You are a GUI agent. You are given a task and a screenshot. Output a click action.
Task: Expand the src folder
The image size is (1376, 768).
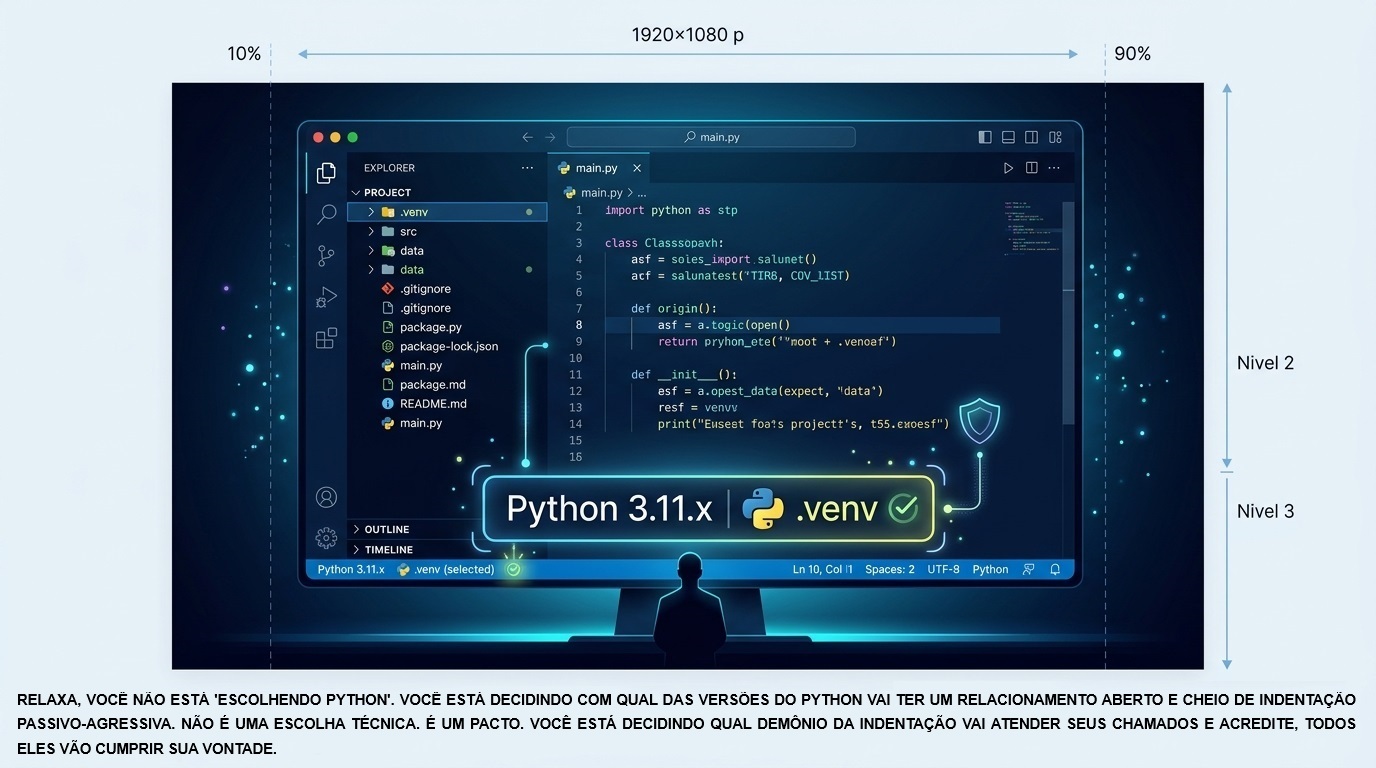pos(447,231)
